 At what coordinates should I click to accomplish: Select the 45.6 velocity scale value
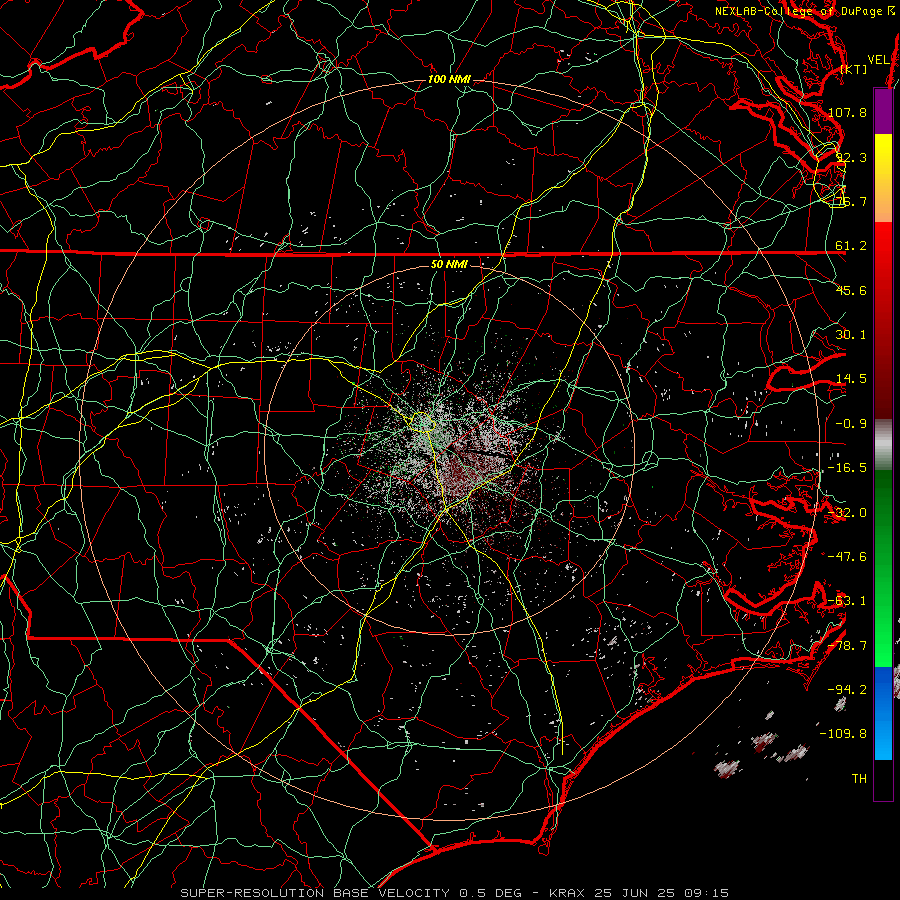point(851,290)
